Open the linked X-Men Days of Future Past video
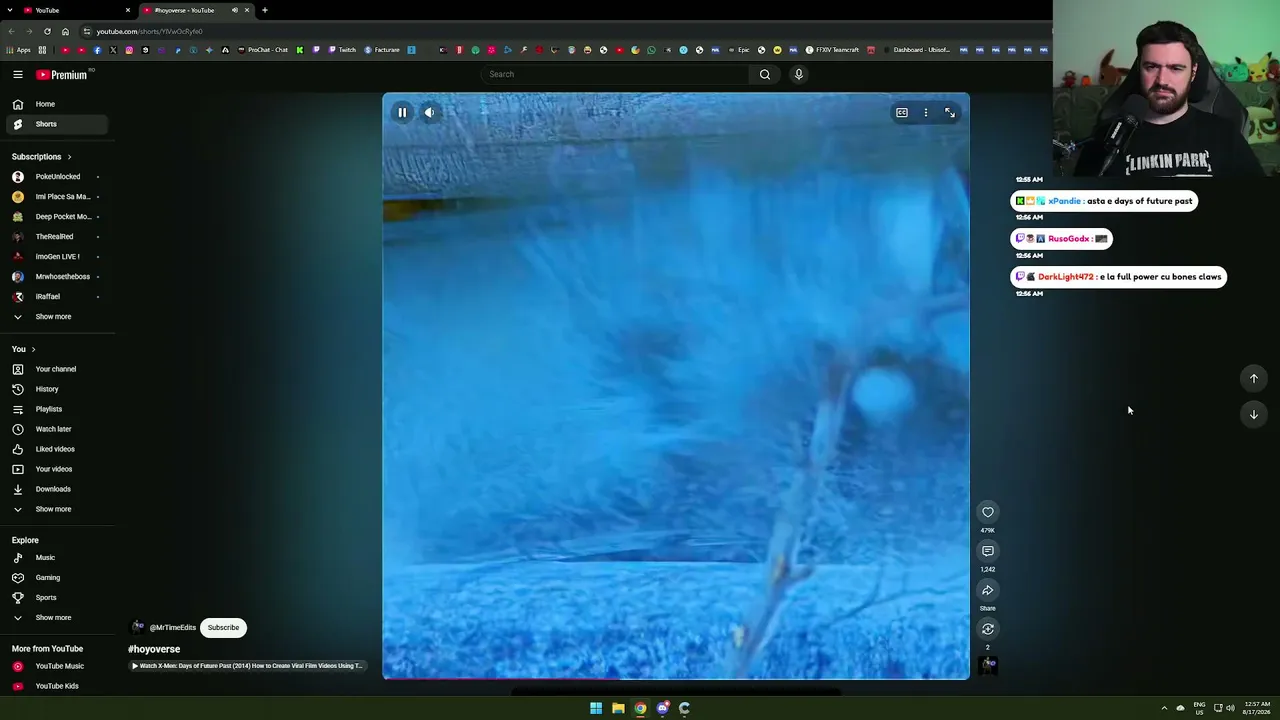This screenshot has height=720, width=1280. pyautogui.click(x=246, y=666)
